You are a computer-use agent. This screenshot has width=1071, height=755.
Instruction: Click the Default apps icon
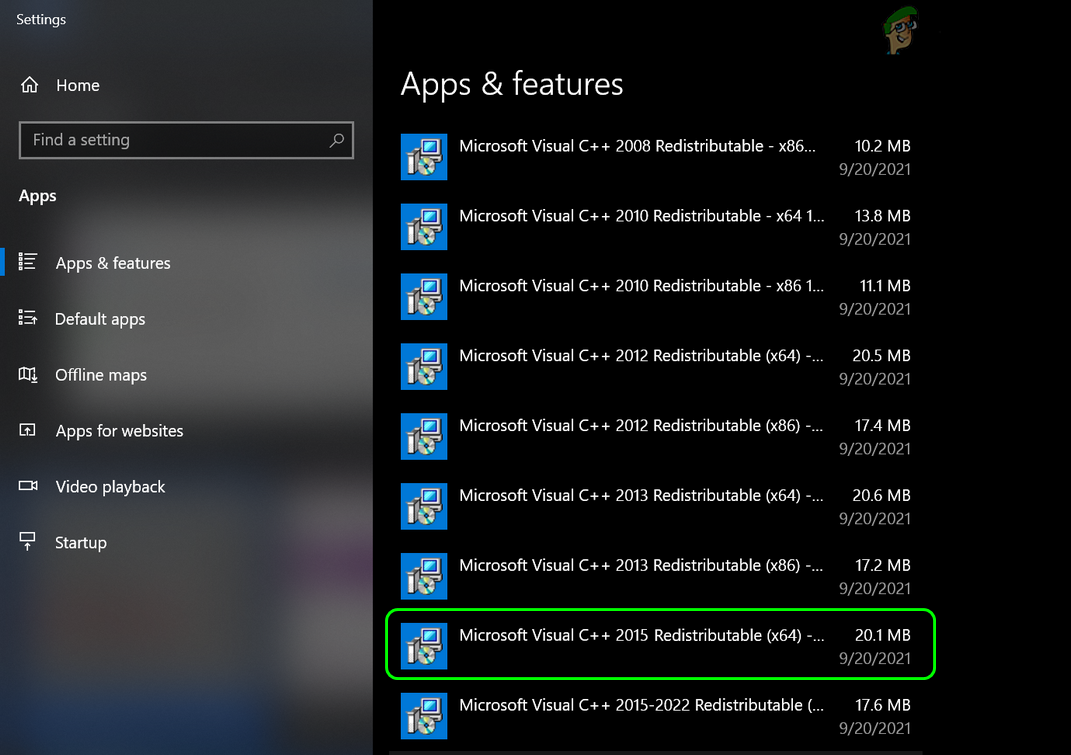[x=27, y=318]
